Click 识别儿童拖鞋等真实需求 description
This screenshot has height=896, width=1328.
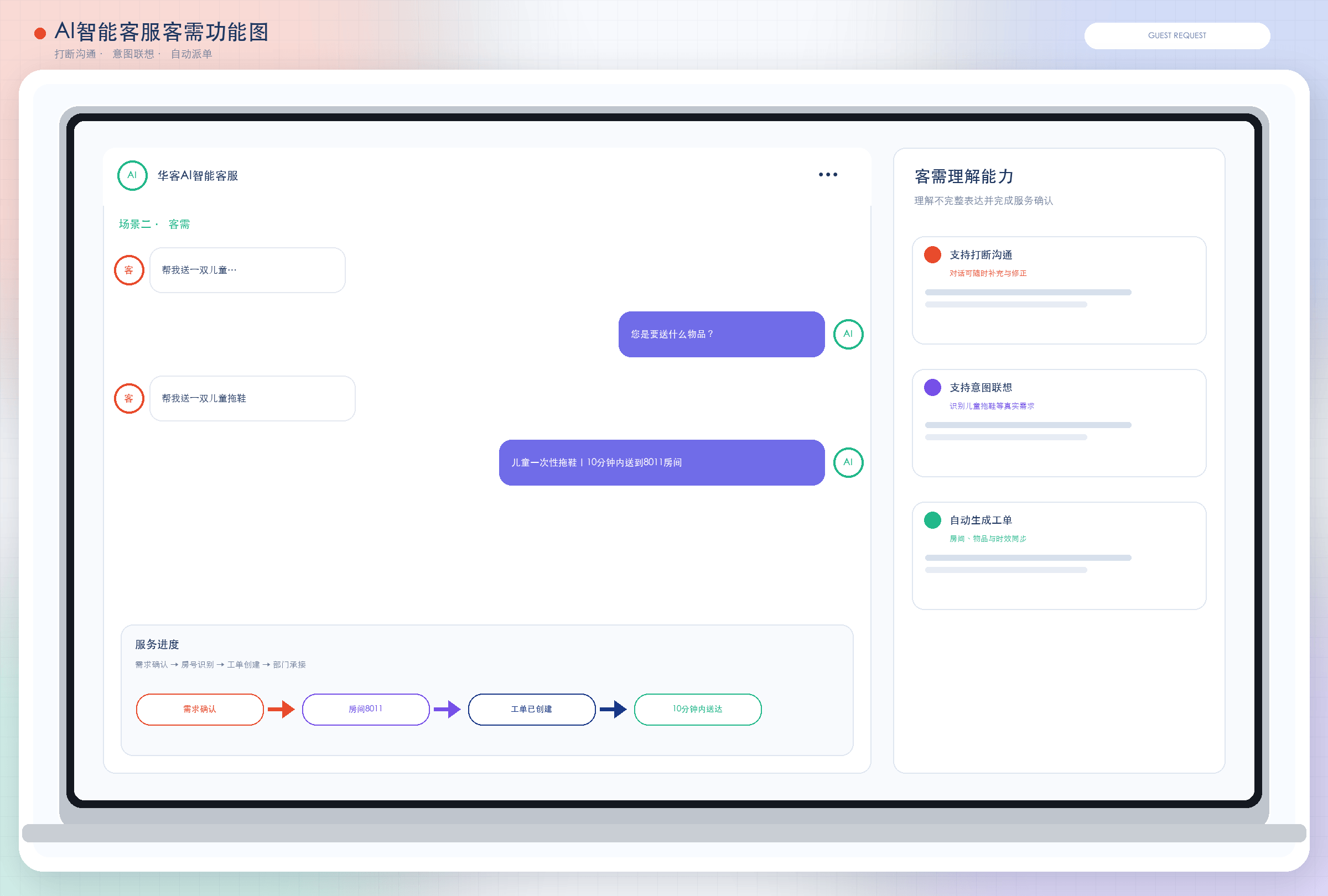click(992, 406)
